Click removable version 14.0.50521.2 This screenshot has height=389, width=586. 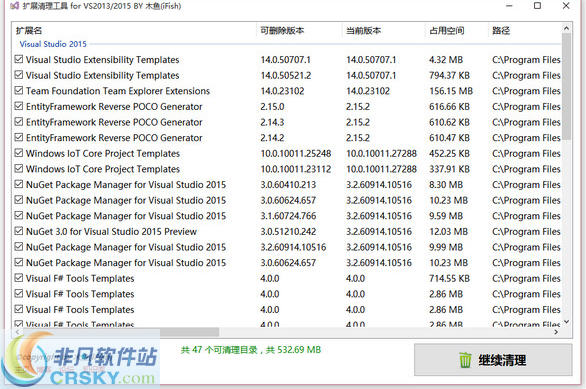pyautogui.click(x=286, y=75)
